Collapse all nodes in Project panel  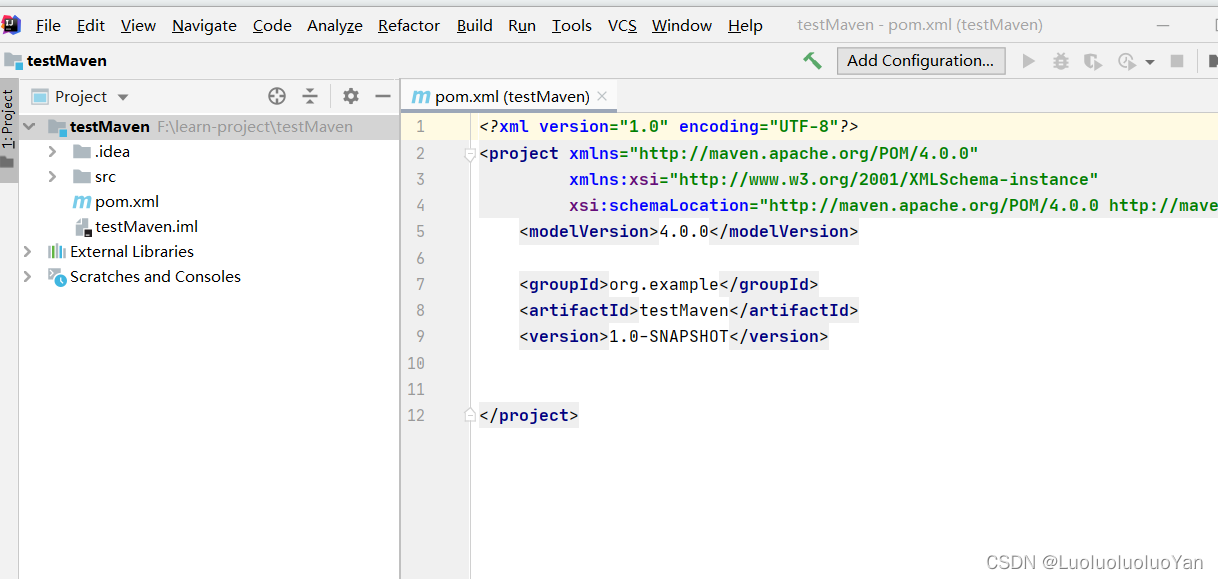[310, 96]
